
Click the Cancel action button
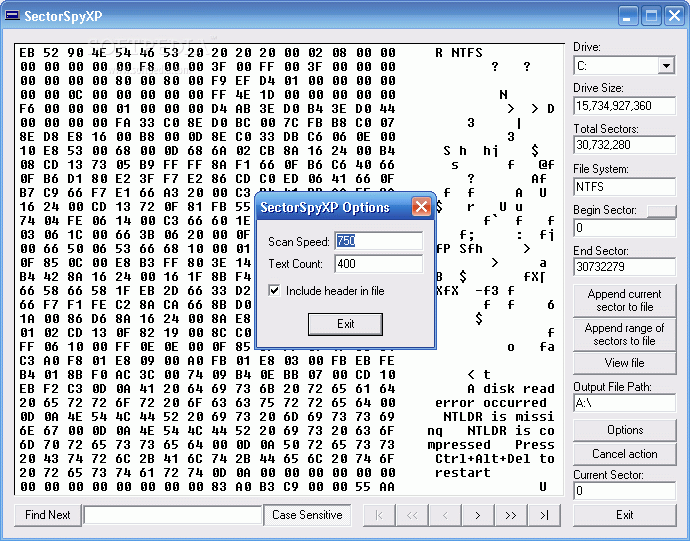click(x=624, y=454)
